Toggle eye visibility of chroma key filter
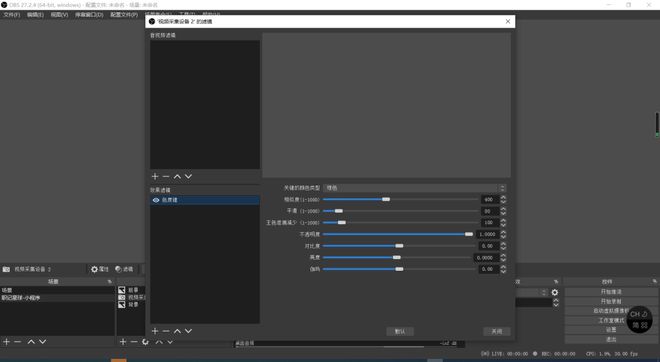This screenshot has width=660, height=362. coord(156,200)
